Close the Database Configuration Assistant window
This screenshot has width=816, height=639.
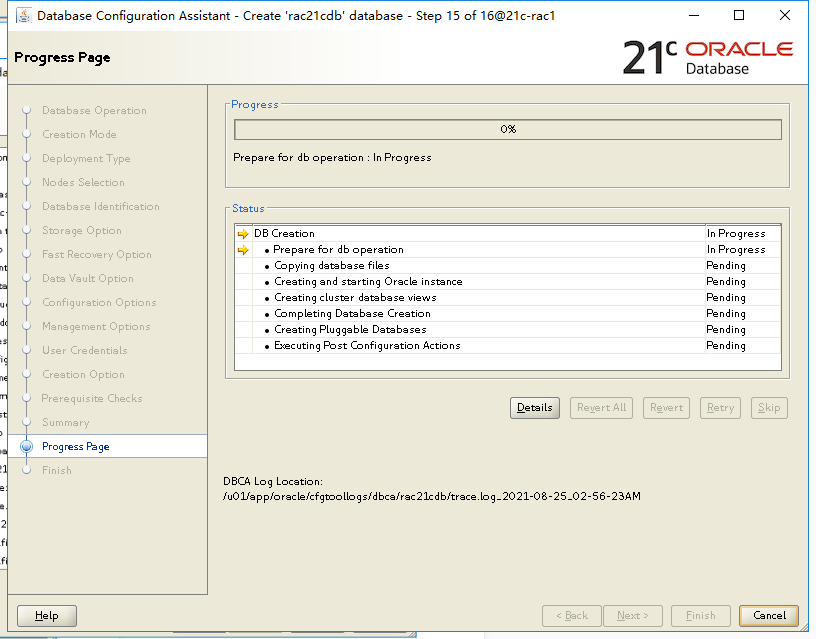click(x=785, y=16)
